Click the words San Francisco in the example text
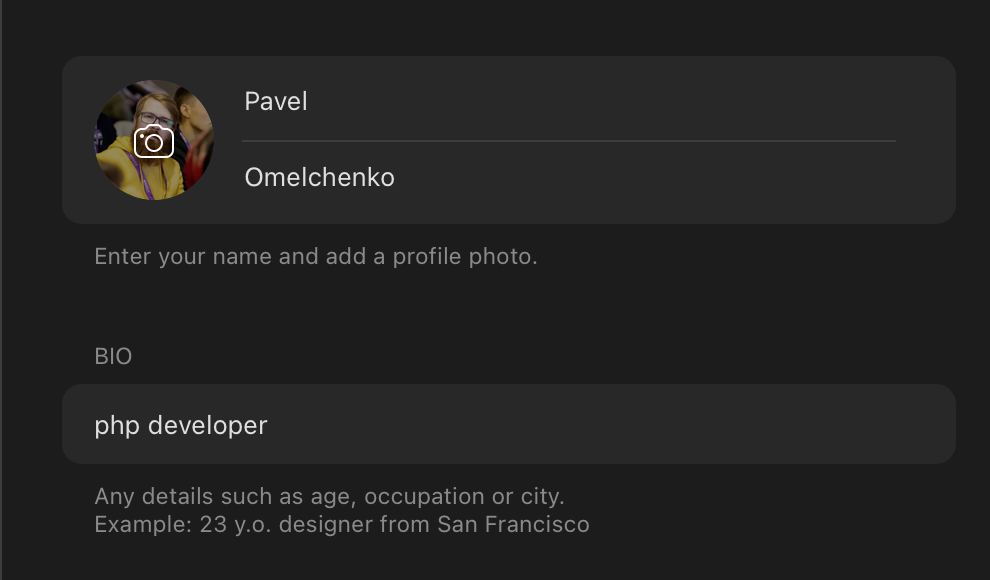 tap(513, 524)
